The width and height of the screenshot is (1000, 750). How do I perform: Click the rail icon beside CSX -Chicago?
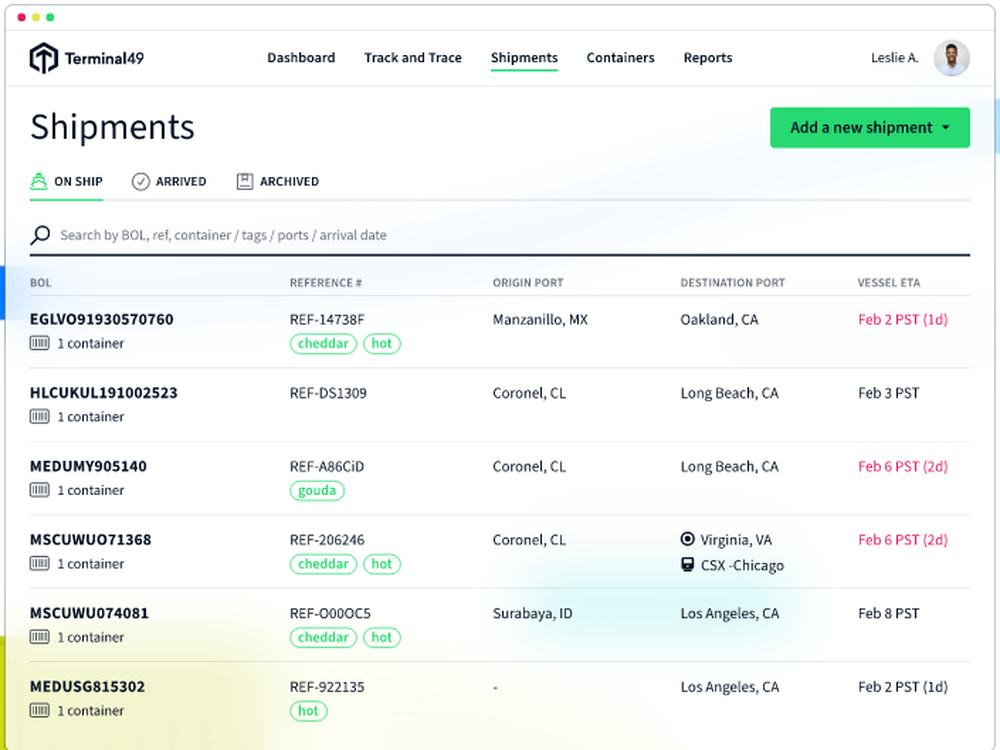pyautogui.click(x=688, y=565)
